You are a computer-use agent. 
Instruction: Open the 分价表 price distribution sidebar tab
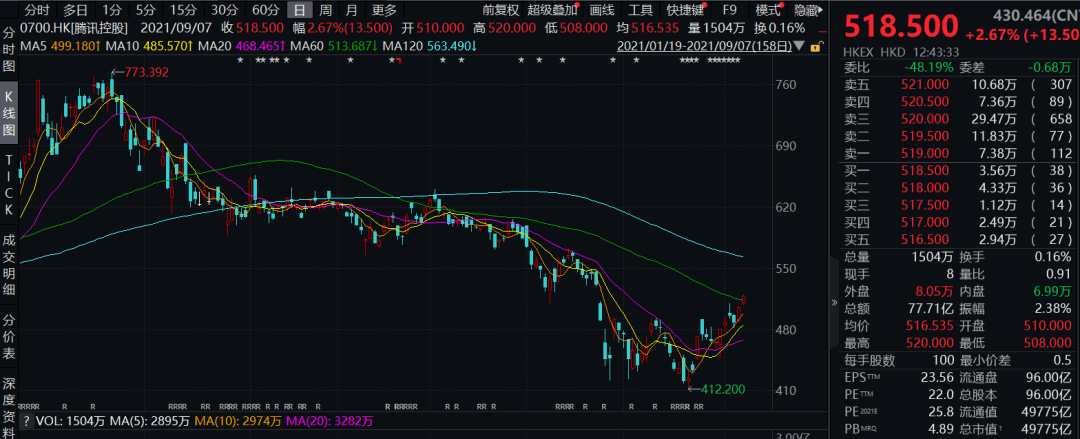point(9,338)
